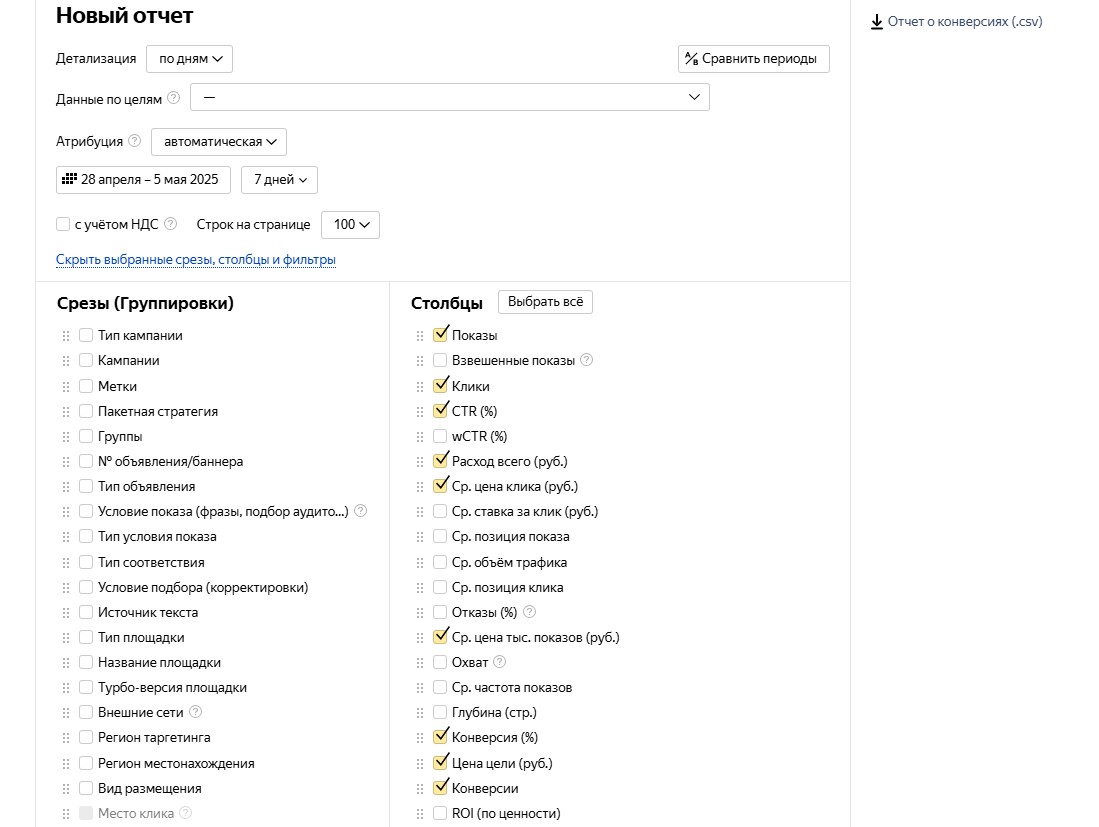This screenshot has width=1099, height=827.
Task: Open the date range picker 28 апреля – 5 мая
Action: [144, 180]
